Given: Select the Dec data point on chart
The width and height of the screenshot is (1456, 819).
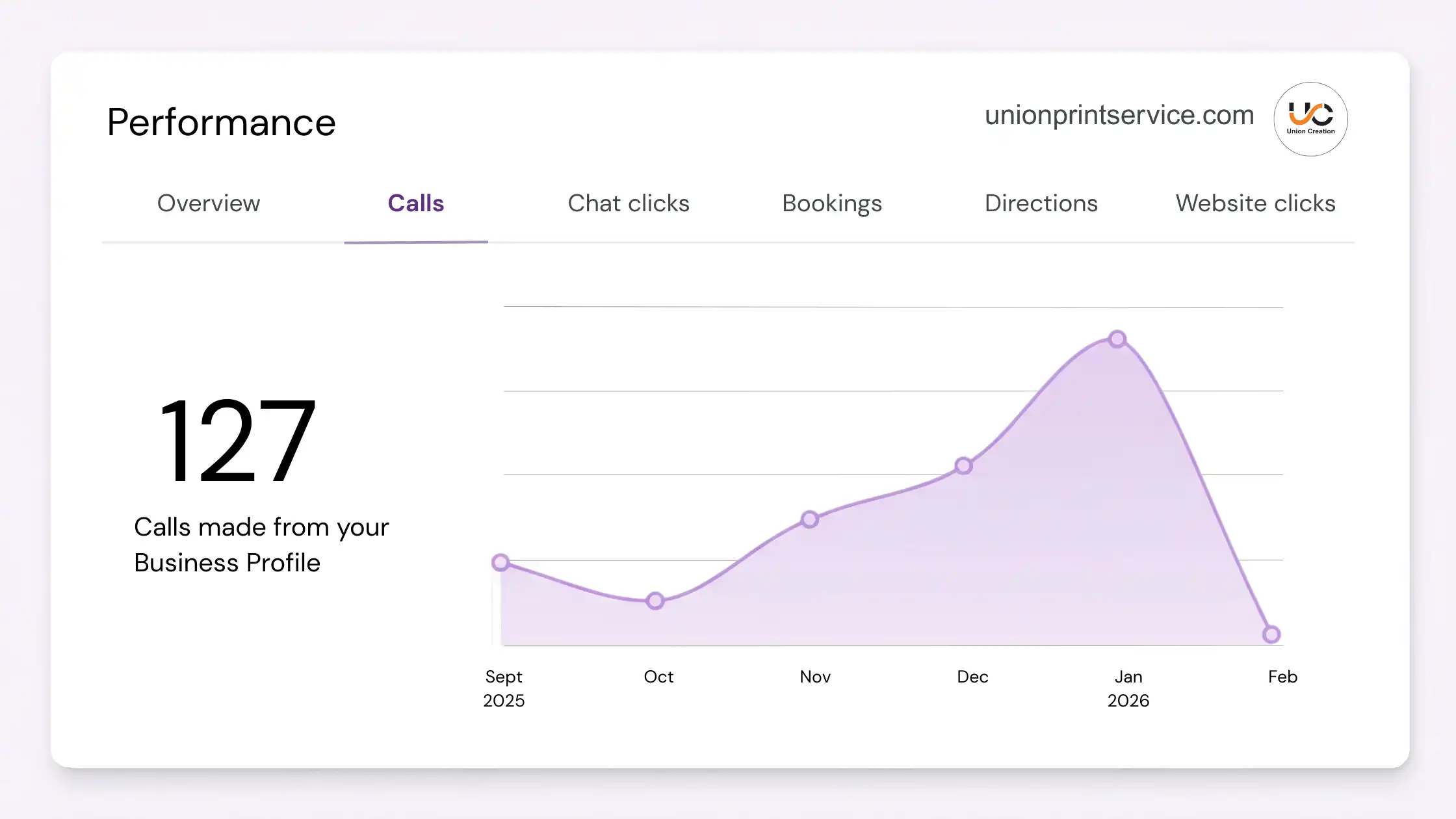Looking at the screenshot, I should click(x=963, y=465).
